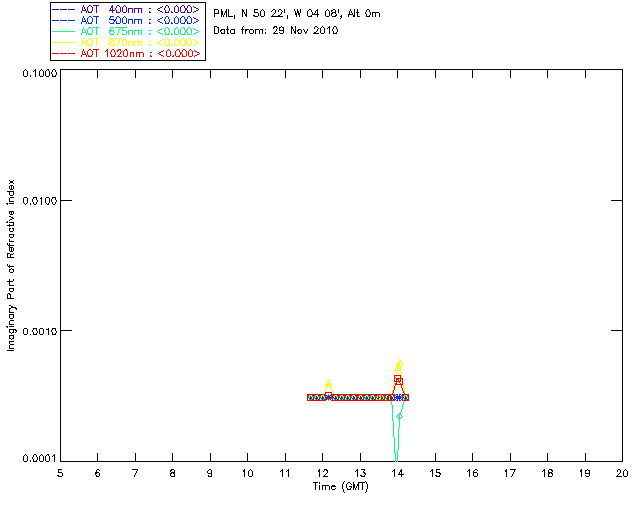Click the x-axis tick label 15
The image size is (640, 512).
point(435,474)
